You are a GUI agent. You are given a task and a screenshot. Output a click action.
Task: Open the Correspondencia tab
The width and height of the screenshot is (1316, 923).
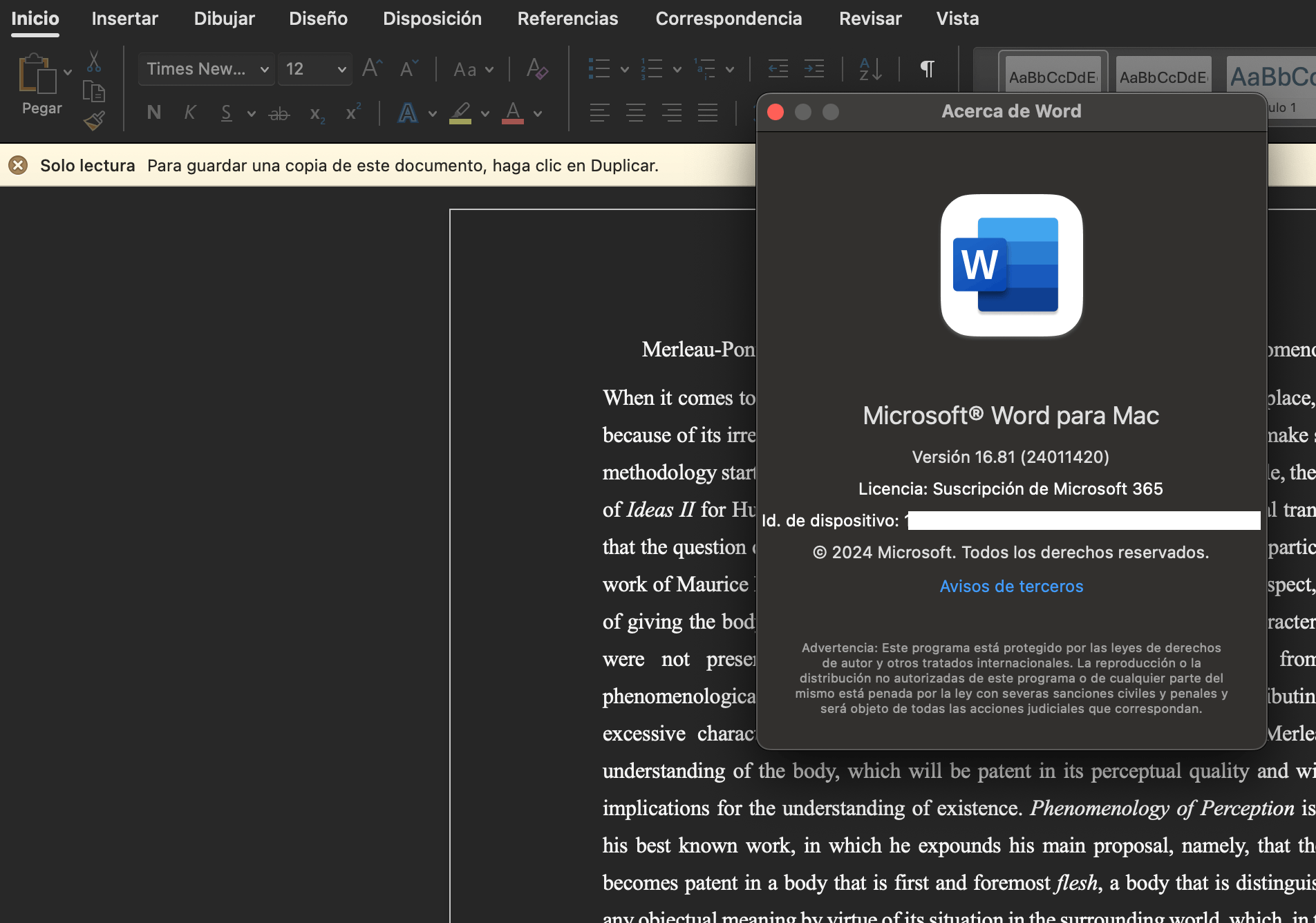(x=729, y=19)
